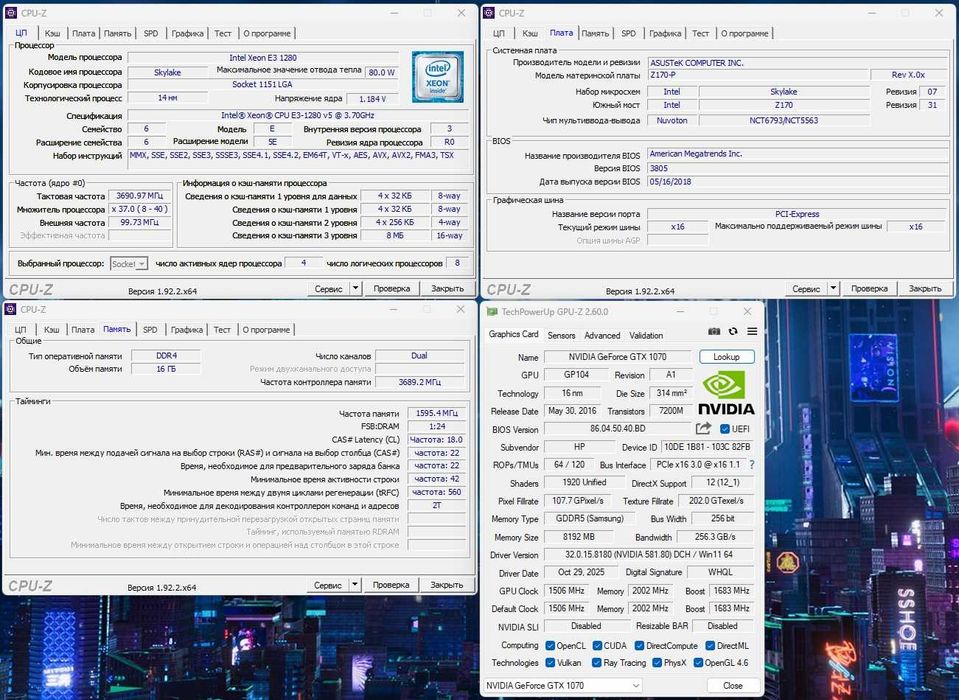Image resolution: width=959 pixels, height=700 pixels.
Task: Open the Socket processor selection dropdown
Action: 128,263
